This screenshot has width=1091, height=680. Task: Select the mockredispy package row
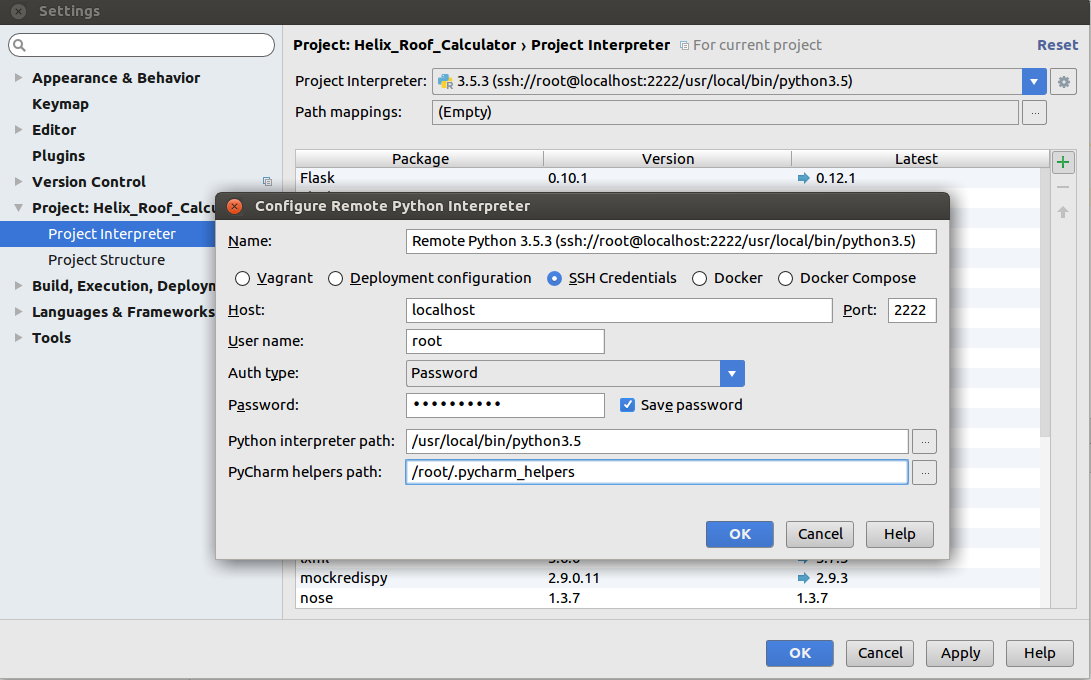(668, 578)
